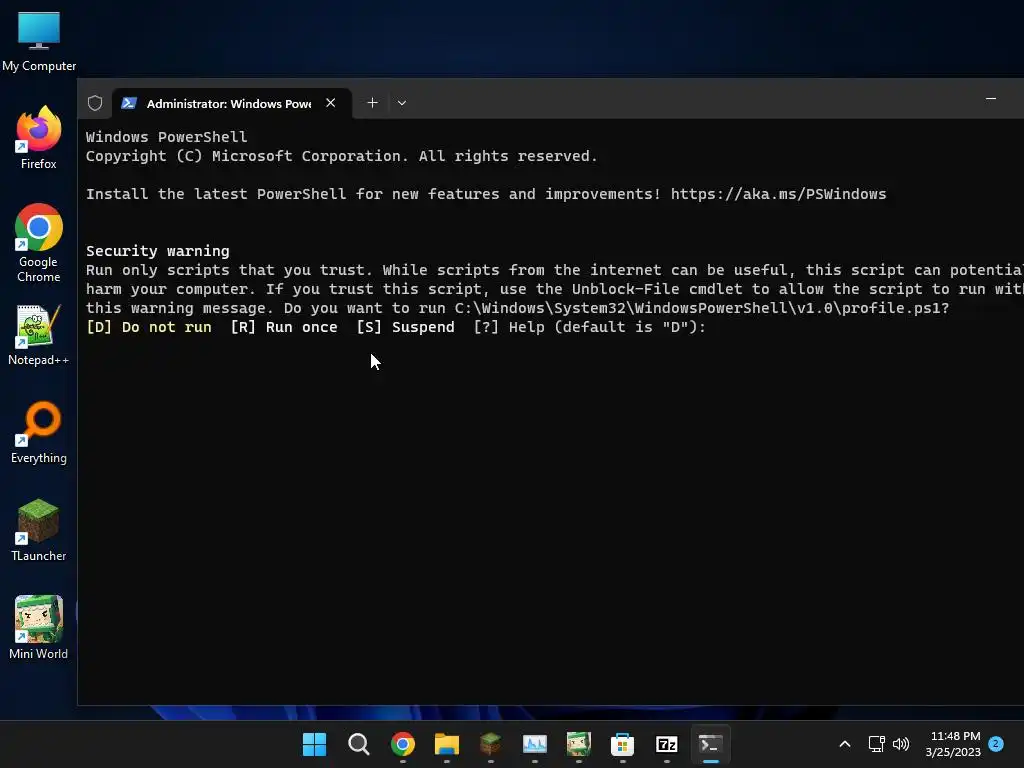The height and width of the screenshot is (768, 1024).
Task: Open My Computer desktop icon
Action: point(39,42)
